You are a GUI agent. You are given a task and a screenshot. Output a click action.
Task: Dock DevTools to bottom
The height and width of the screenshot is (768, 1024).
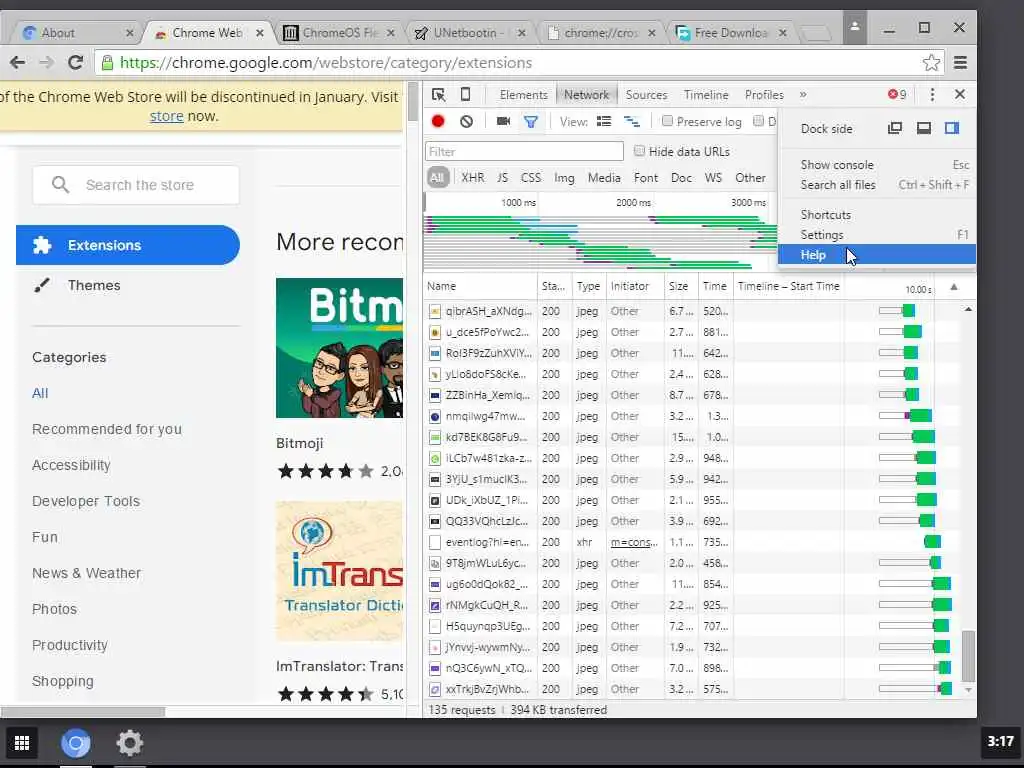[923, 128]
